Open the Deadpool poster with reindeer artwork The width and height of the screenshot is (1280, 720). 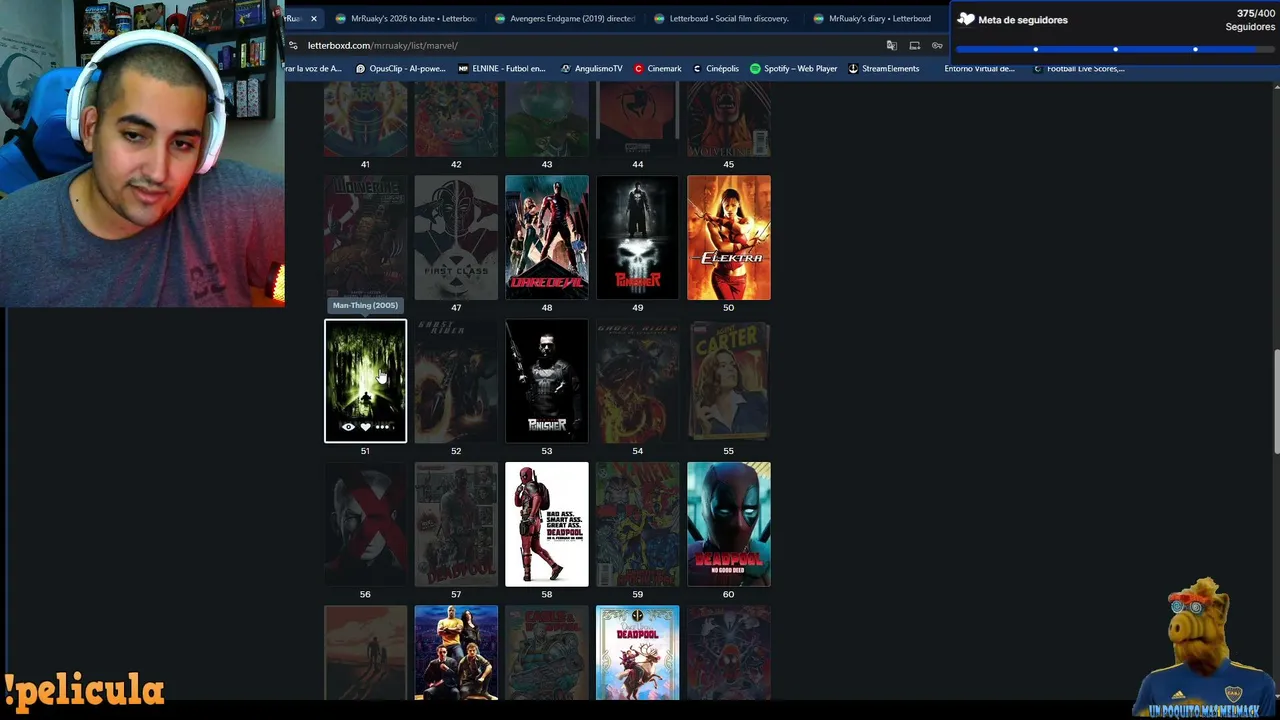pyautogui.click(x=638, y=652)
